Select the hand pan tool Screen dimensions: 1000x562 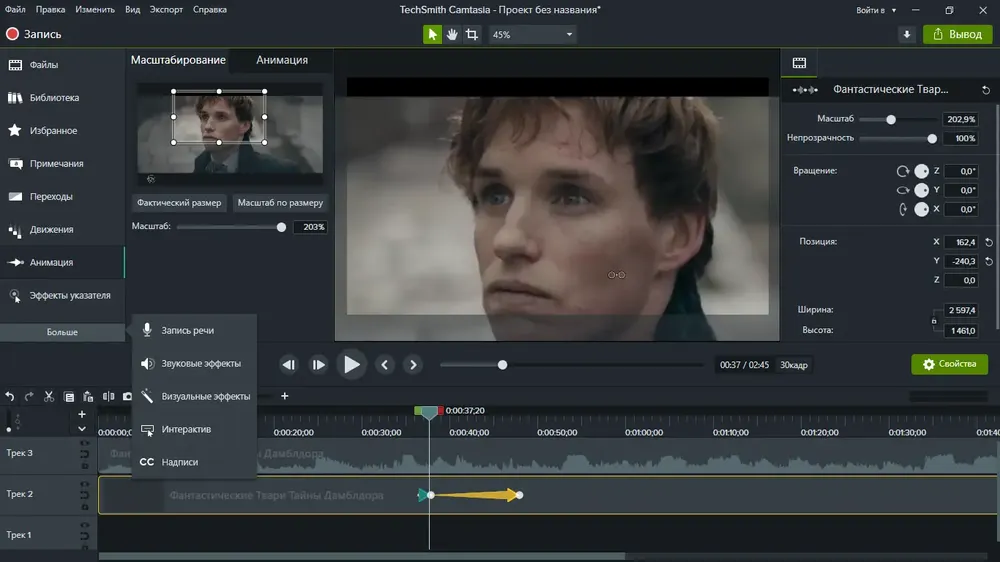pyautogui.click(x=452, y=34)
